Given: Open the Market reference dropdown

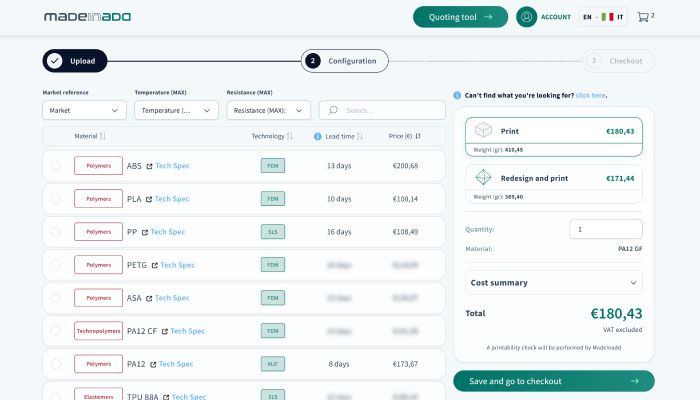Looking at the screenshot, I should point(84,110).
